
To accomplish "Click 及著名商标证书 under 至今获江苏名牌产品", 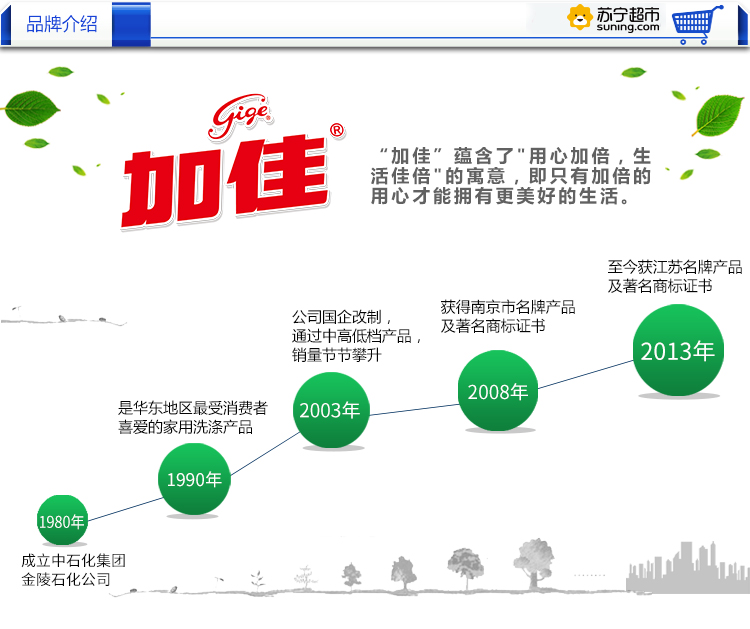I will point(660,286).
